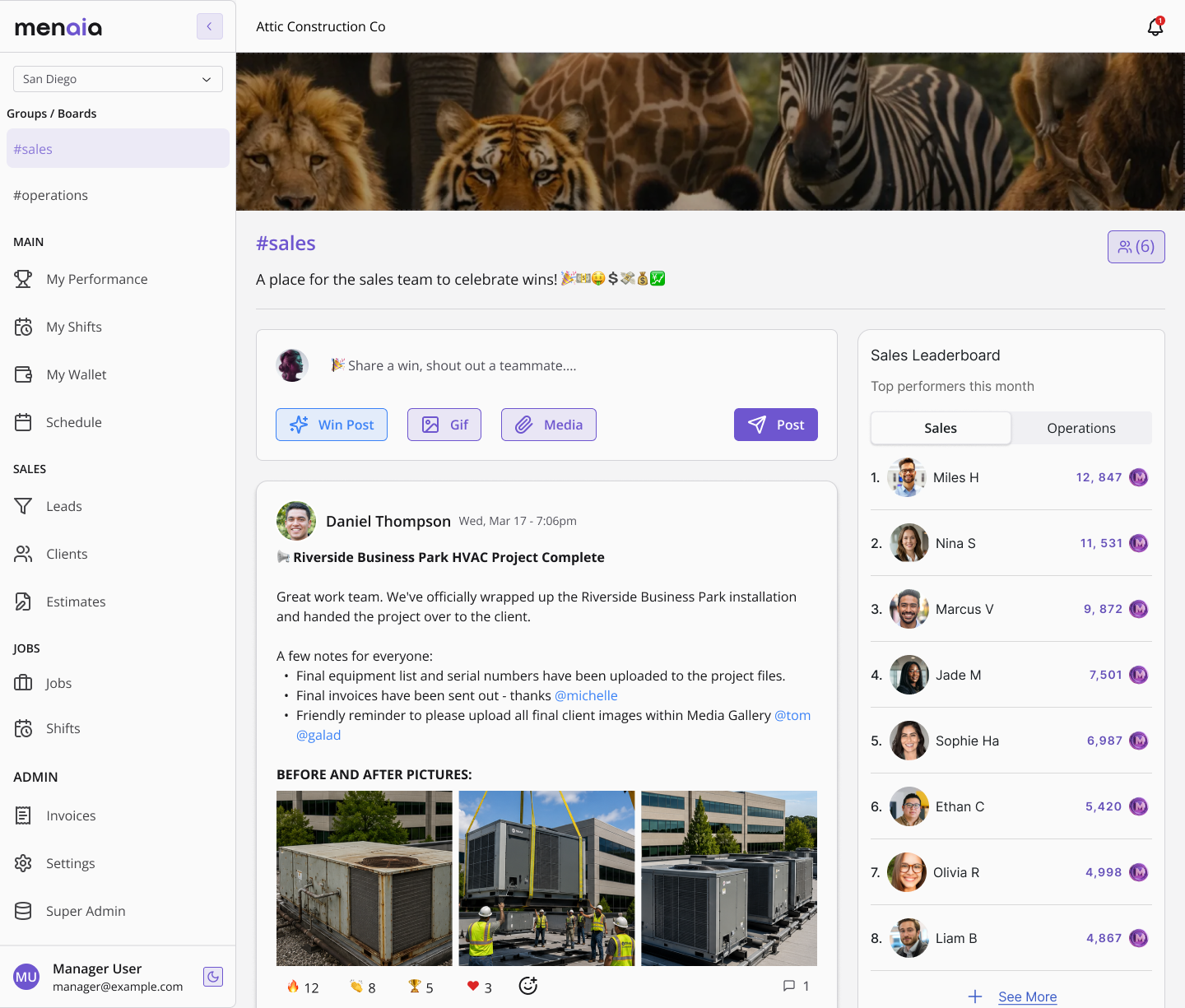This screenshot has width=1185, height=1008.
Task: Select Olivia R in leaderboard
Action: point(1011,872)
